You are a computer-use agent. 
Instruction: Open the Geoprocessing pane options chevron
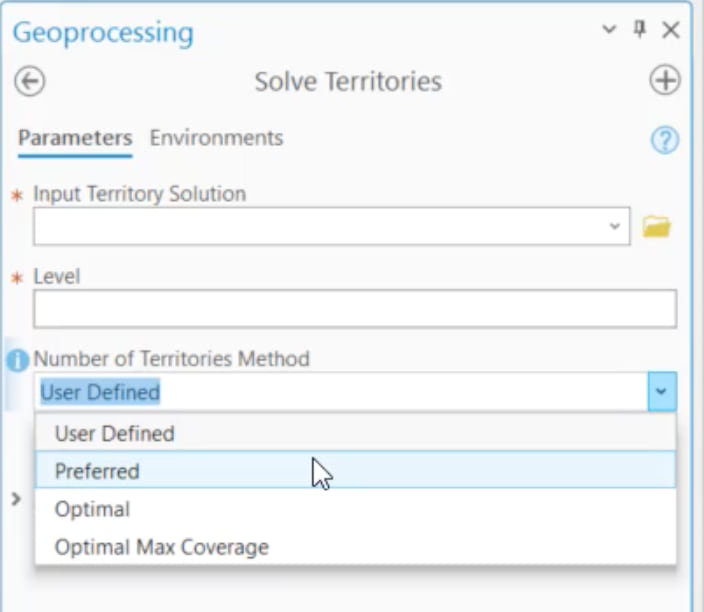point(609,30)
